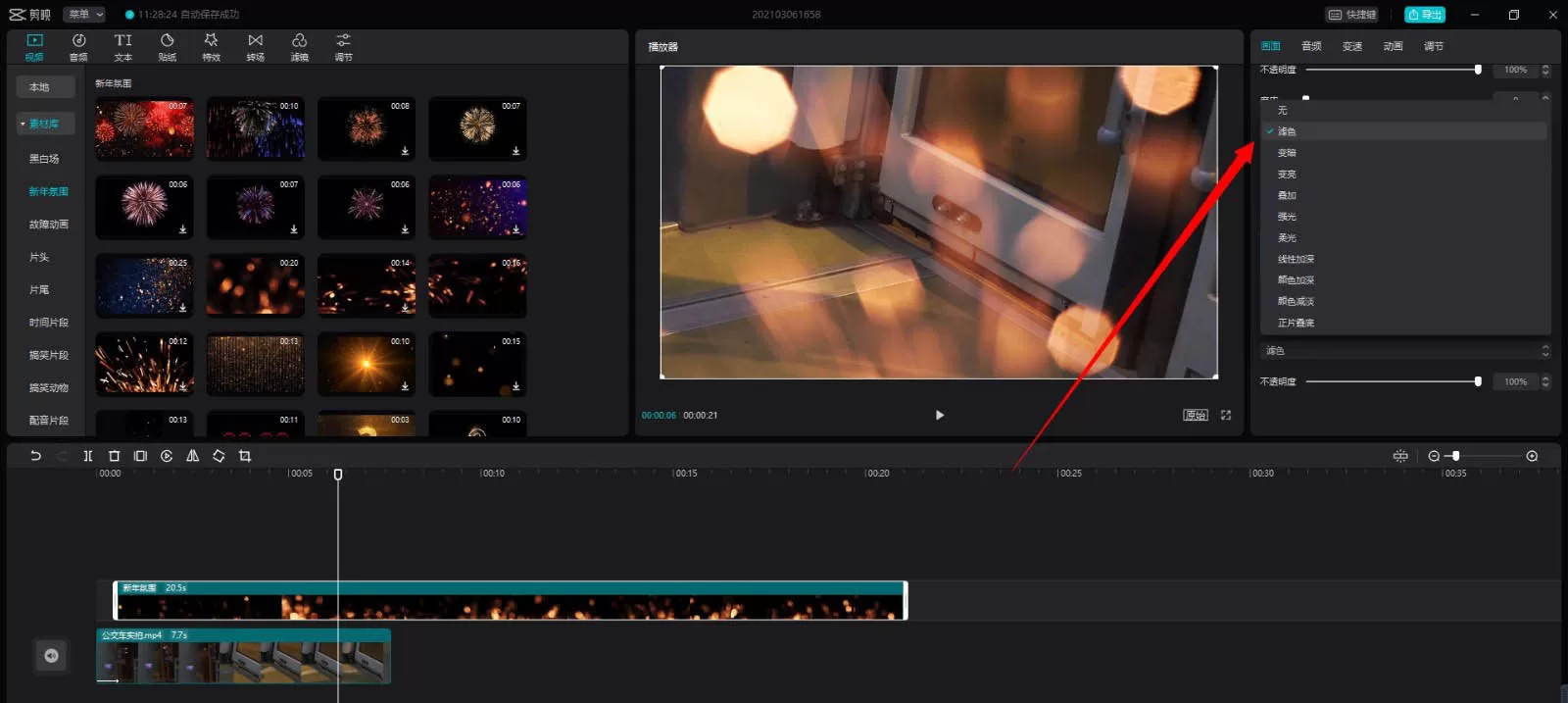
Task: Select the 00:10 orange starburst thumbnail
Action: [x=367, y=364]
